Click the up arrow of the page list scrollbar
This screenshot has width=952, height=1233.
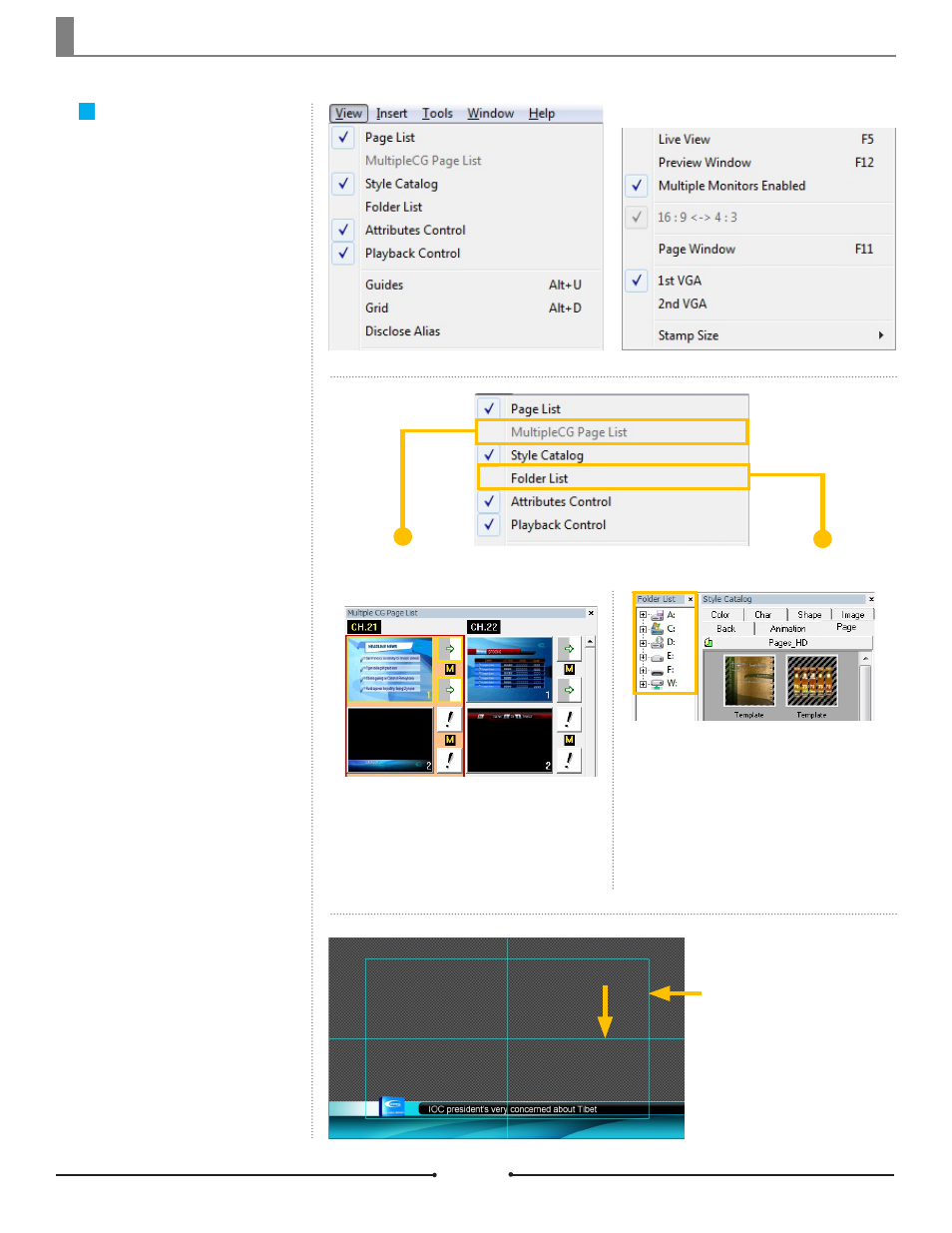[590, 642]
